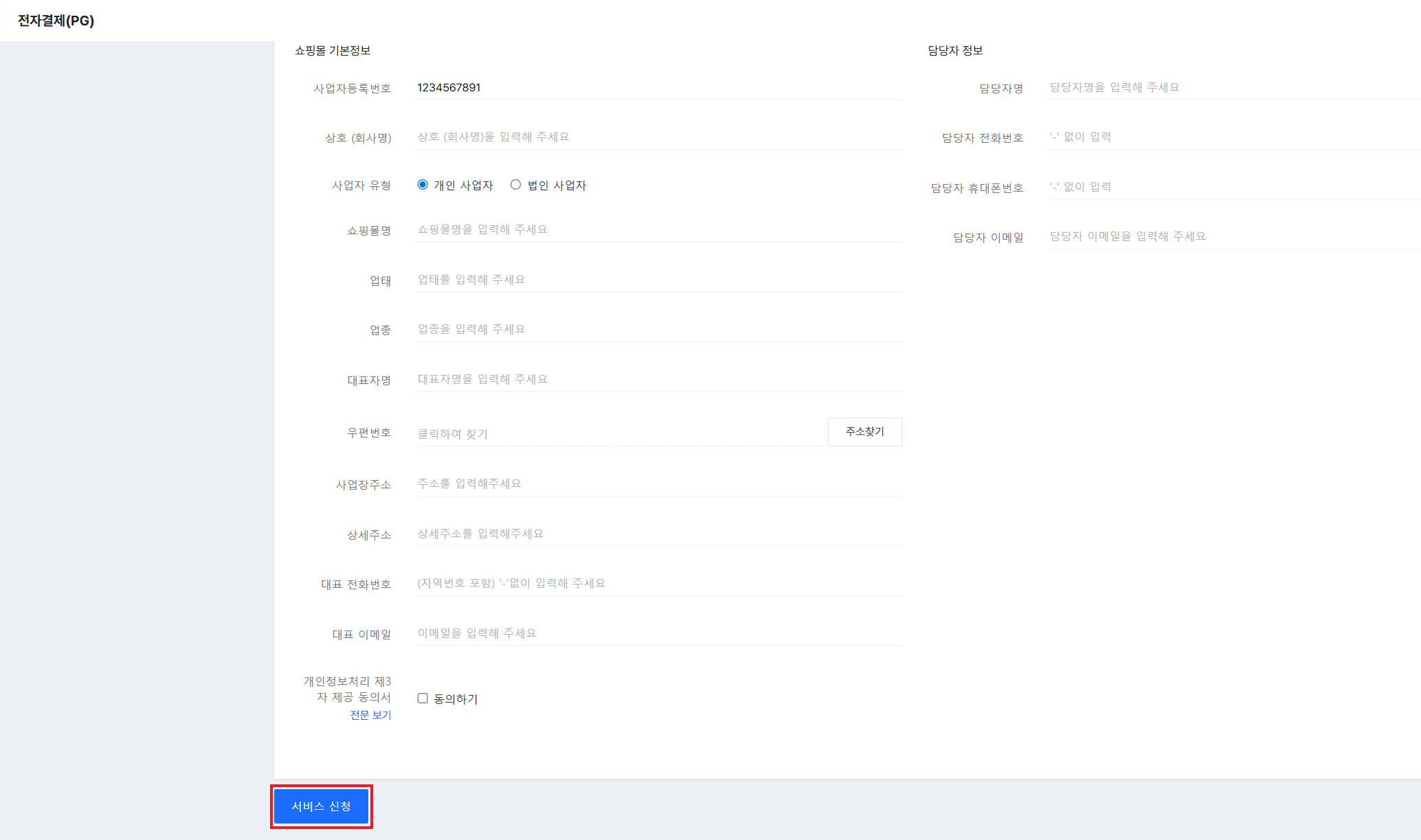The image size is (1421, 840).
Task: Focus the 상호 (회사명) input field
Action: point(658,137)
